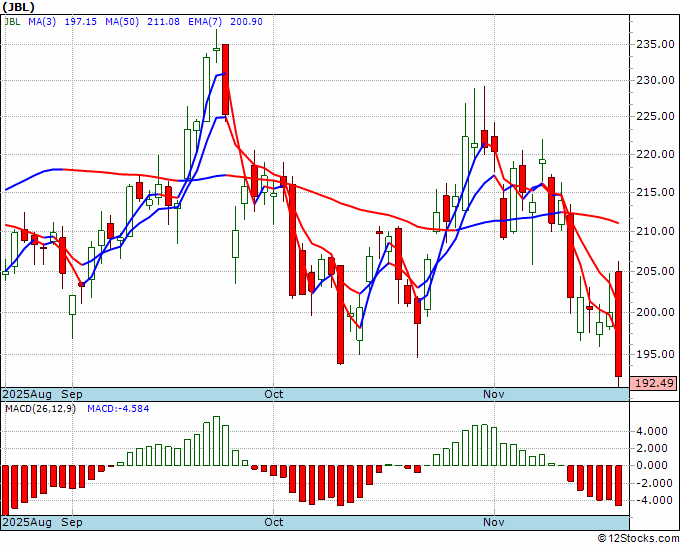680x546 pixels.
Task: Click the MA(50) legend label
Action: (122, 21)
